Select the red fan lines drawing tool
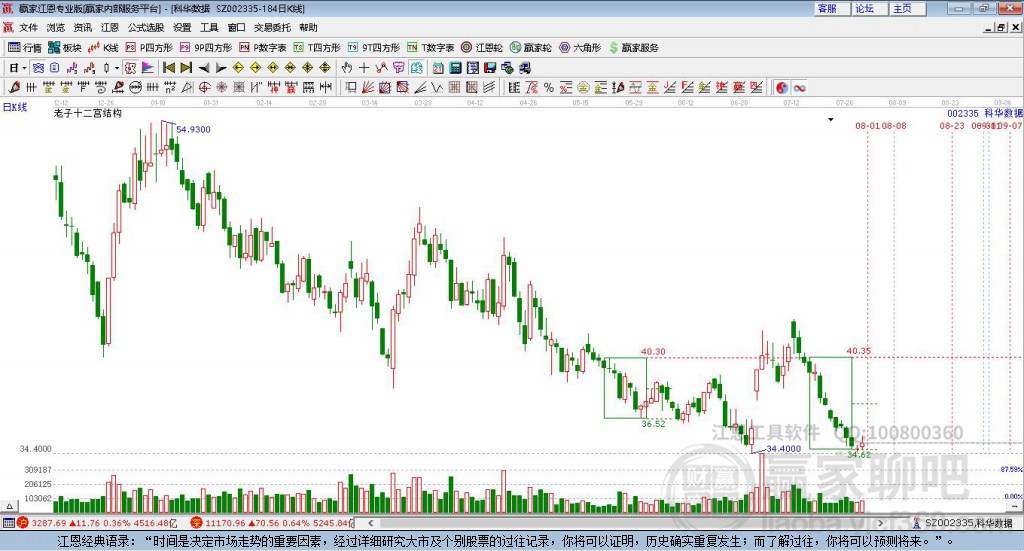This screenshot has height=551, width=1024. tap(367, 87)
